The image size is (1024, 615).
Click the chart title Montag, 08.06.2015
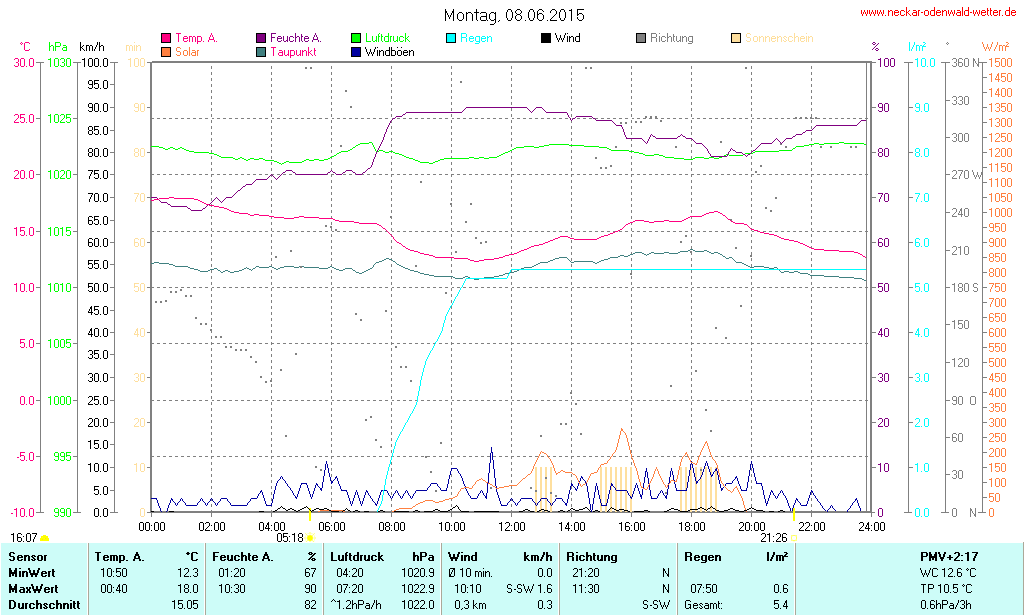click(514, 15)
